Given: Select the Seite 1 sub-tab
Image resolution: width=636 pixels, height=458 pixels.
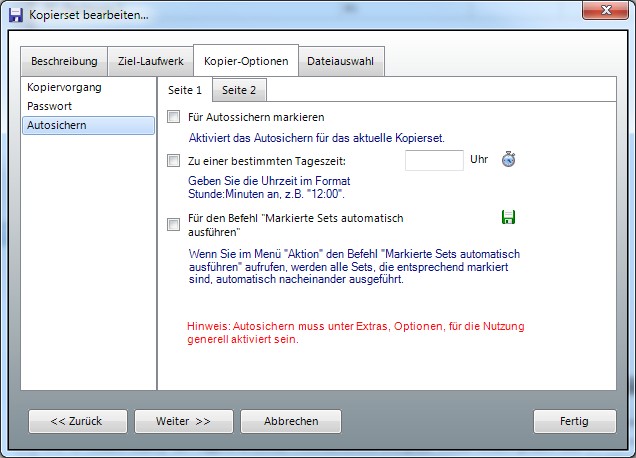Looking at the screenshot, I should point(185,90).
